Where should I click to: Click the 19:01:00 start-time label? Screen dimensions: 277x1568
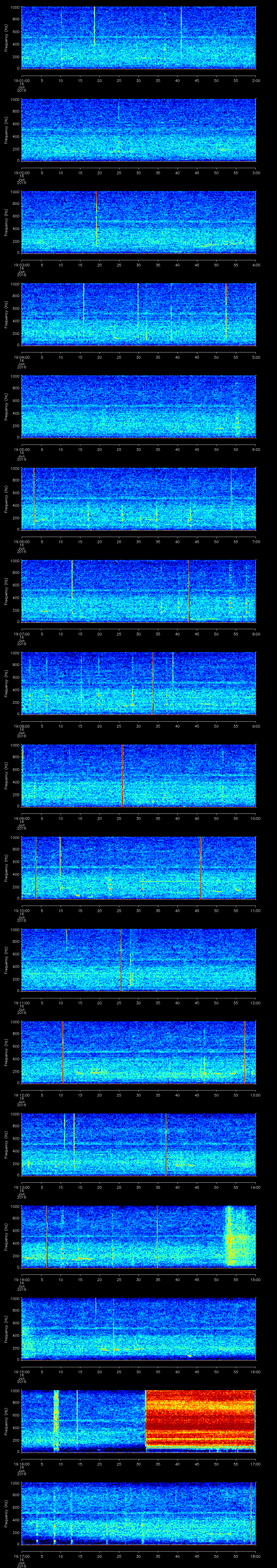[x=21, y=80]
